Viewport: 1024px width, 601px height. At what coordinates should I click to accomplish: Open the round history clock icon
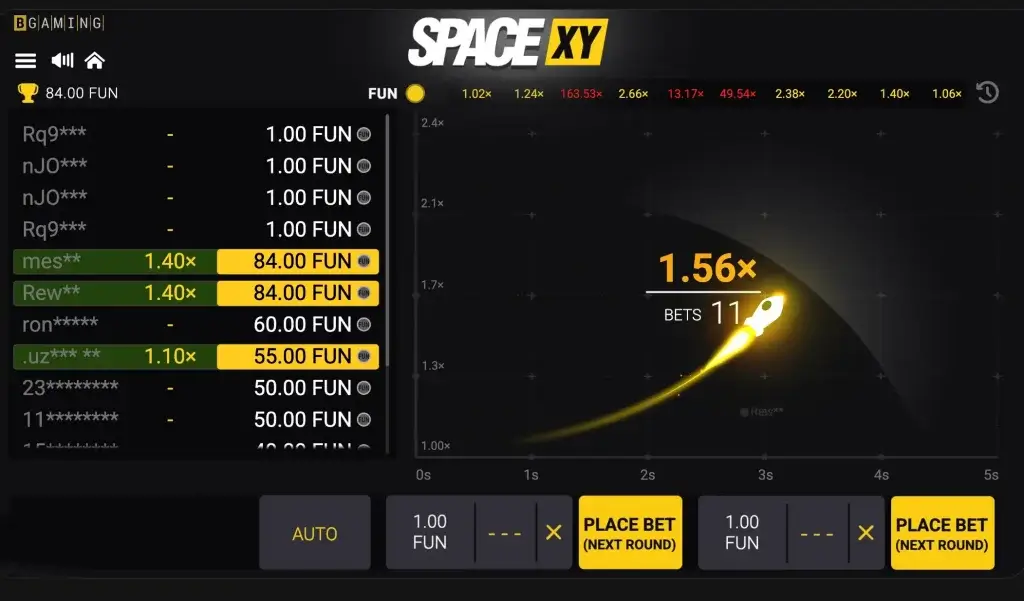pos(987,93)
